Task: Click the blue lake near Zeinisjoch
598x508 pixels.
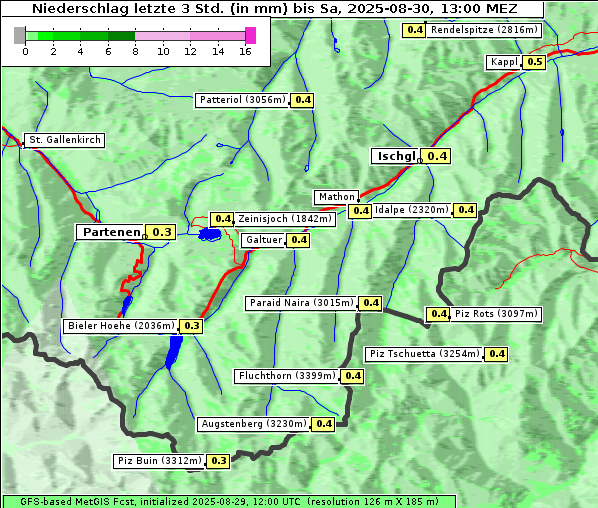Action: pos(209,234)
